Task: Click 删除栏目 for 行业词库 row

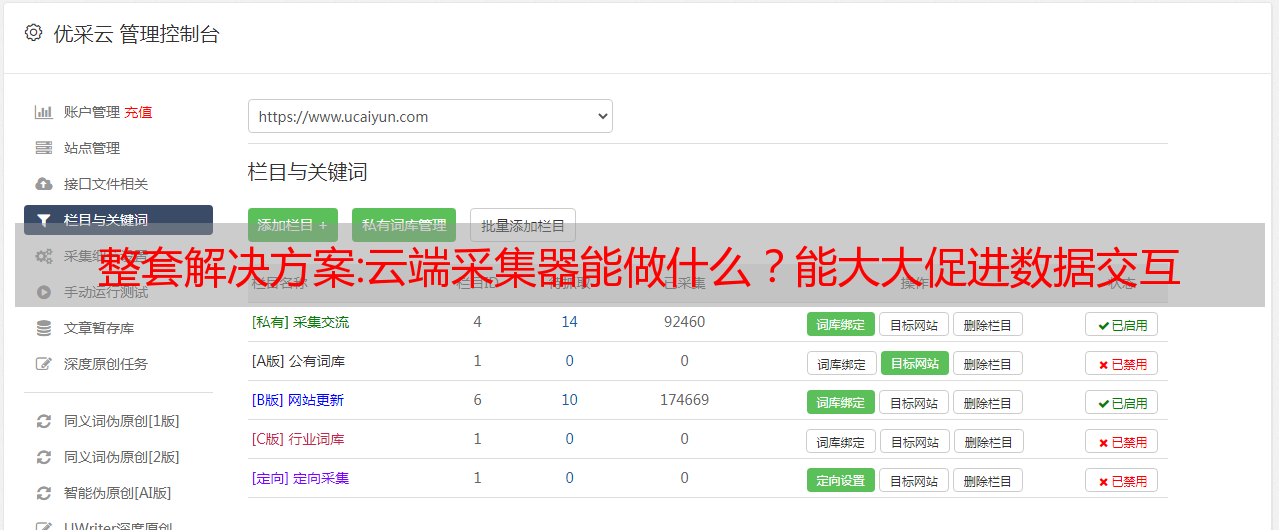Action: [x=988, y=441]
